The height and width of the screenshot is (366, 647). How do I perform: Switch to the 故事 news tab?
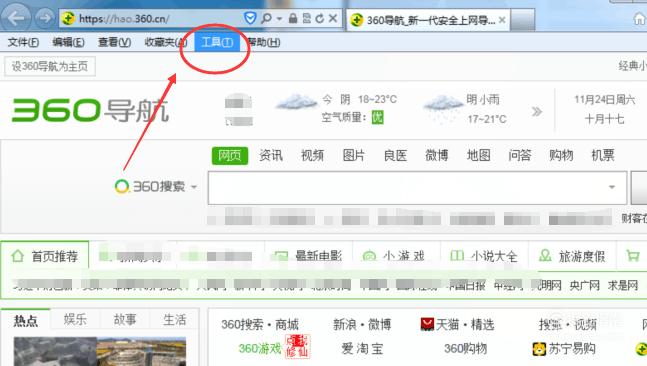[x=125, y=320]
